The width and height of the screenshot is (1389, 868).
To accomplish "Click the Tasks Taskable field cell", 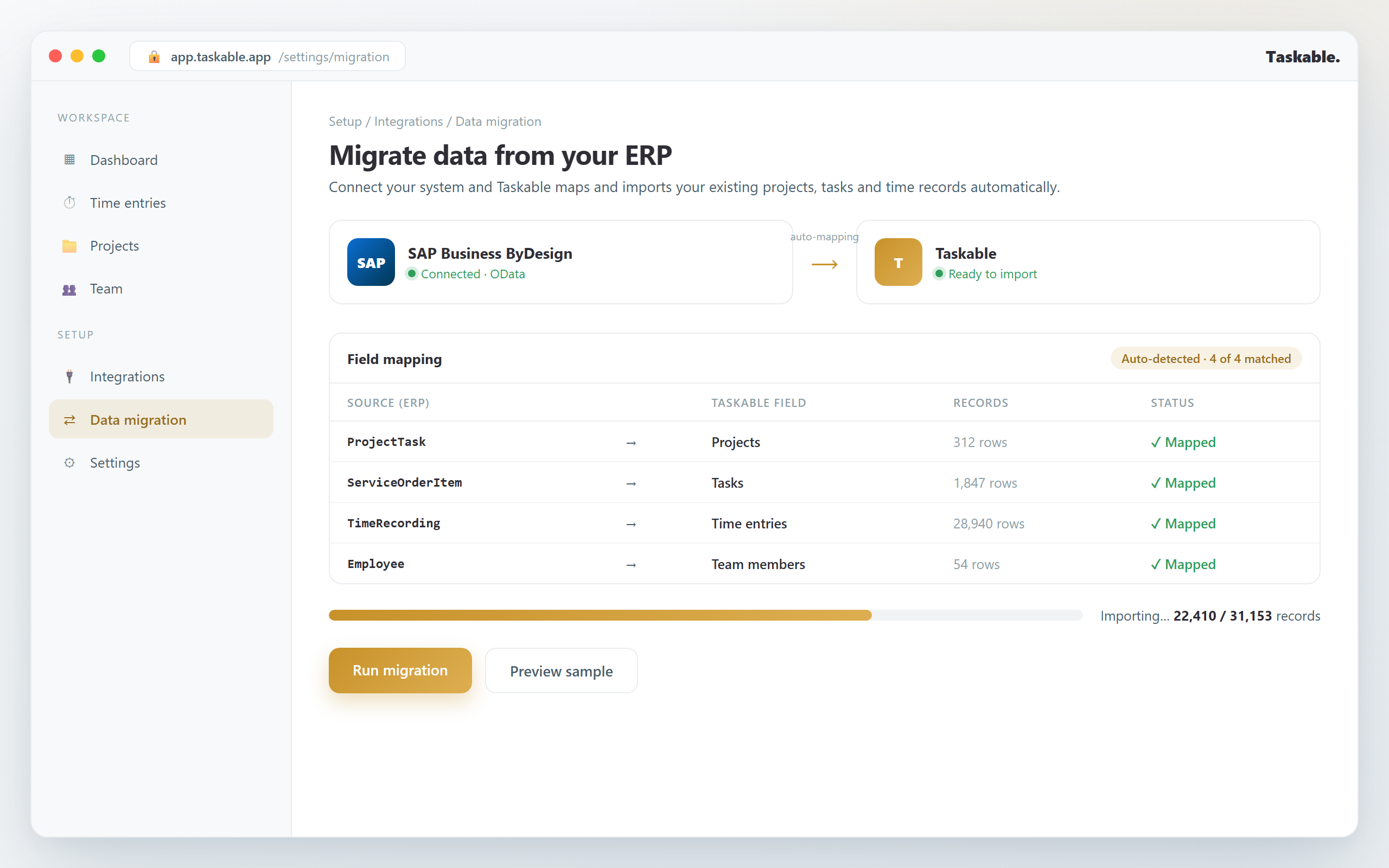I will click(x=727, y=483).
